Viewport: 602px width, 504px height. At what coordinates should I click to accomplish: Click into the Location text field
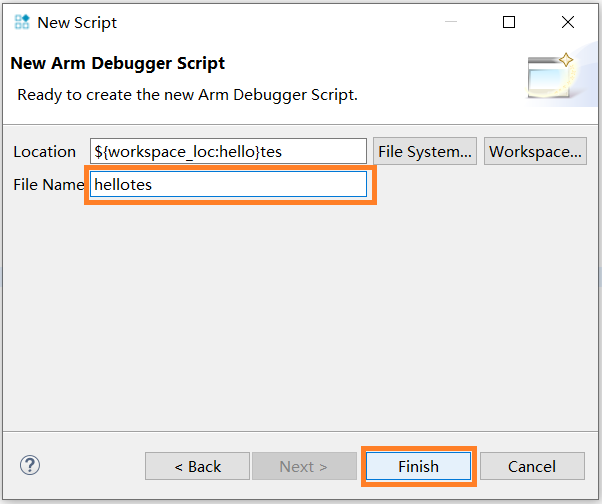coord(228,151)
